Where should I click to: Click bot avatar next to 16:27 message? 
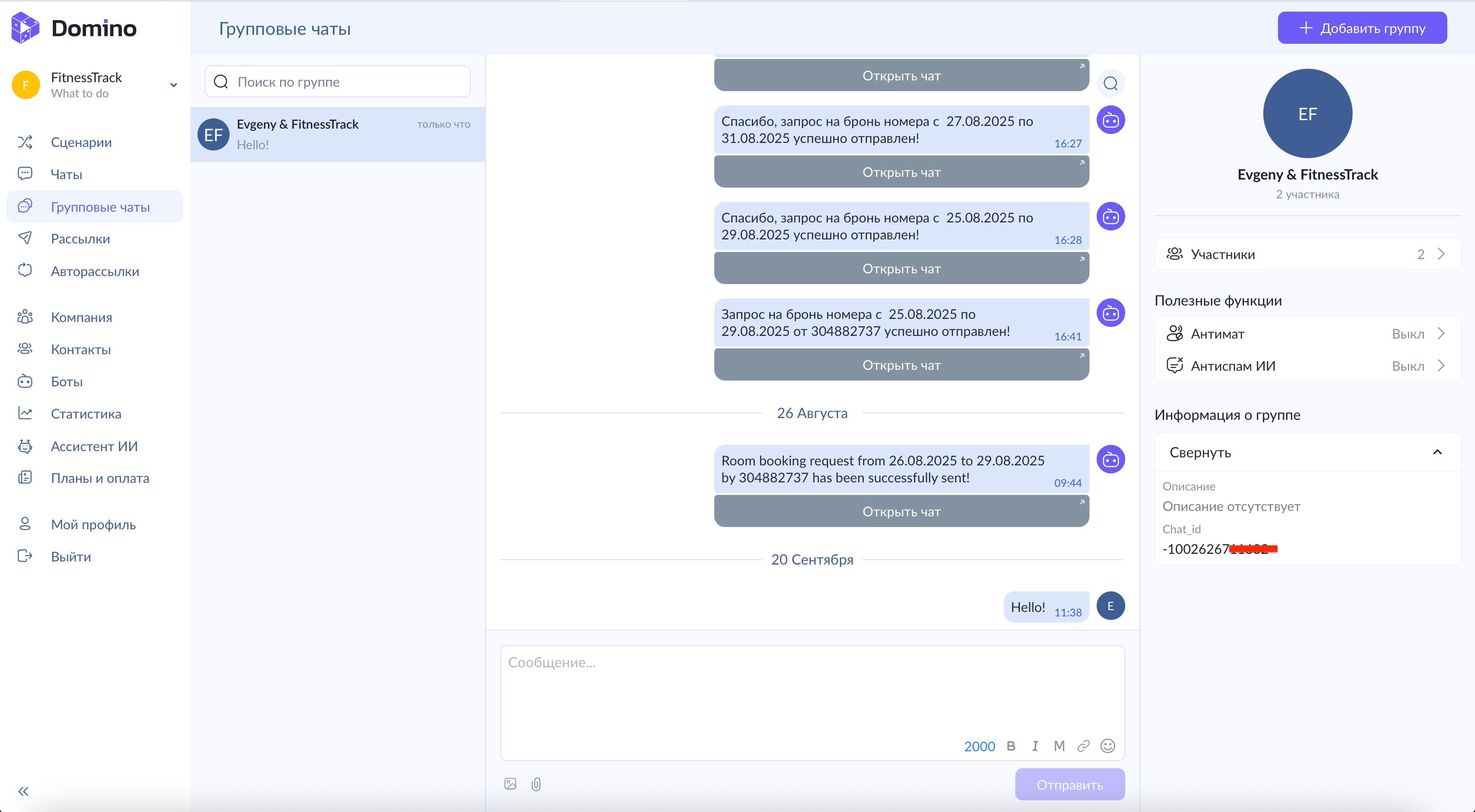[1110, 120]
